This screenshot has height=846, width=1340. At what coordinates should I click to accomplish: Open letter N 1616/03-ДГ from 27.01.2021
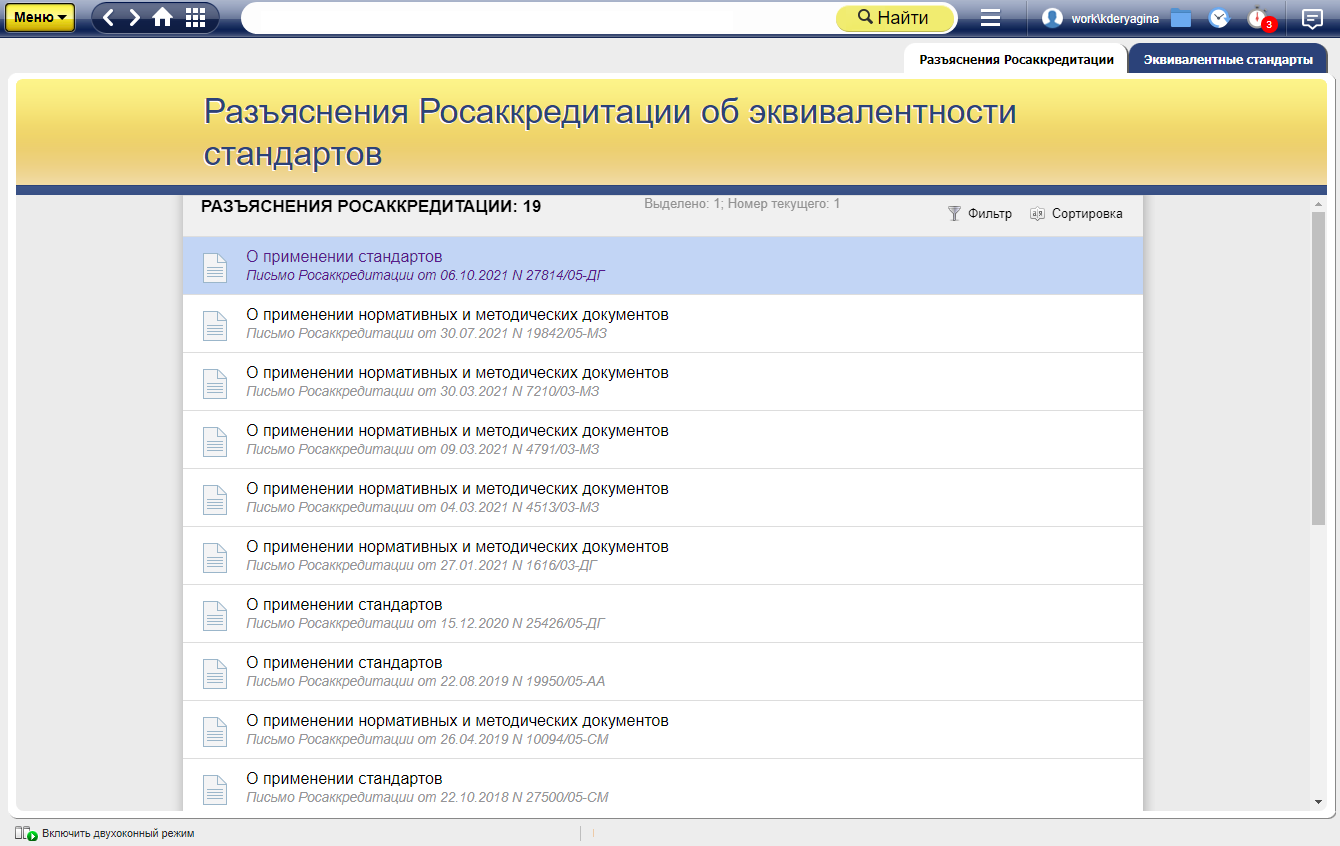pyautogui.click(x=662, y=556)
